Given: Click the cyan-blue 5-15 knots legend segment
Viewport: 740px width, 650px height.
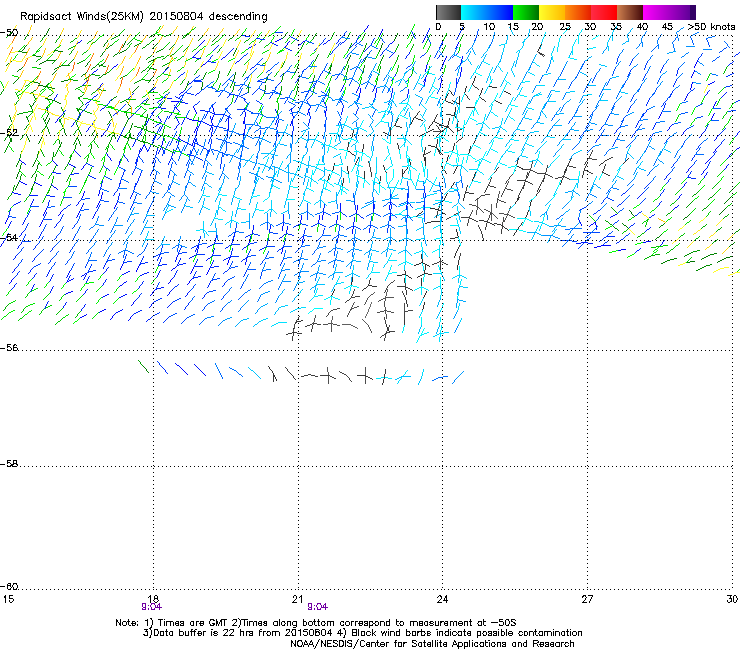Looking at the screenshot, I should click(487, 12).
